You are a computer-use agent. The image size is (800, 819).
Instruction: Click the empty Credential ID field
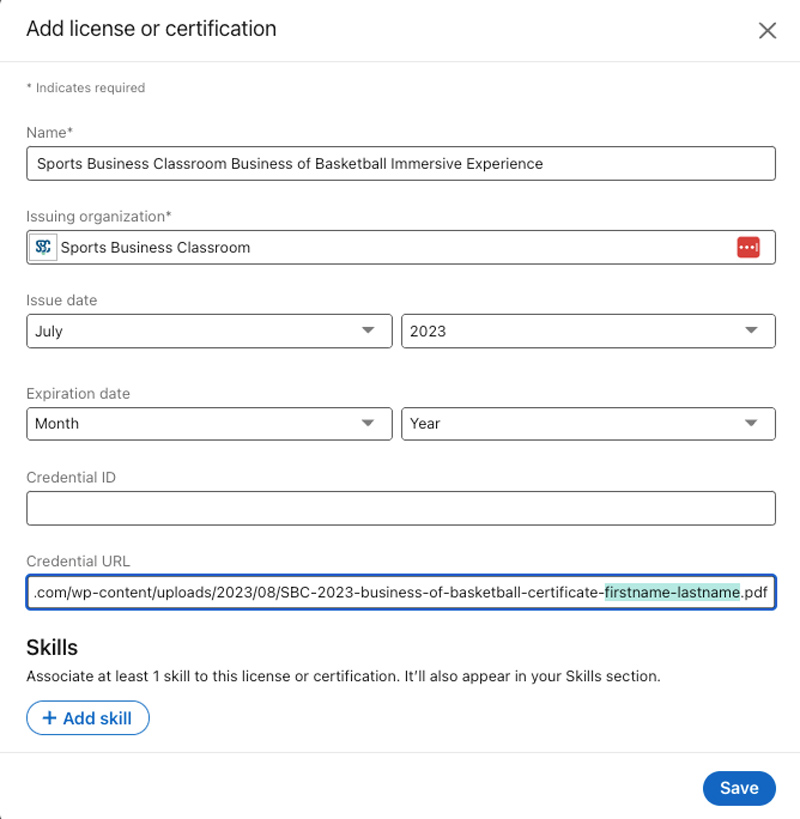click(x=400, y=508)
